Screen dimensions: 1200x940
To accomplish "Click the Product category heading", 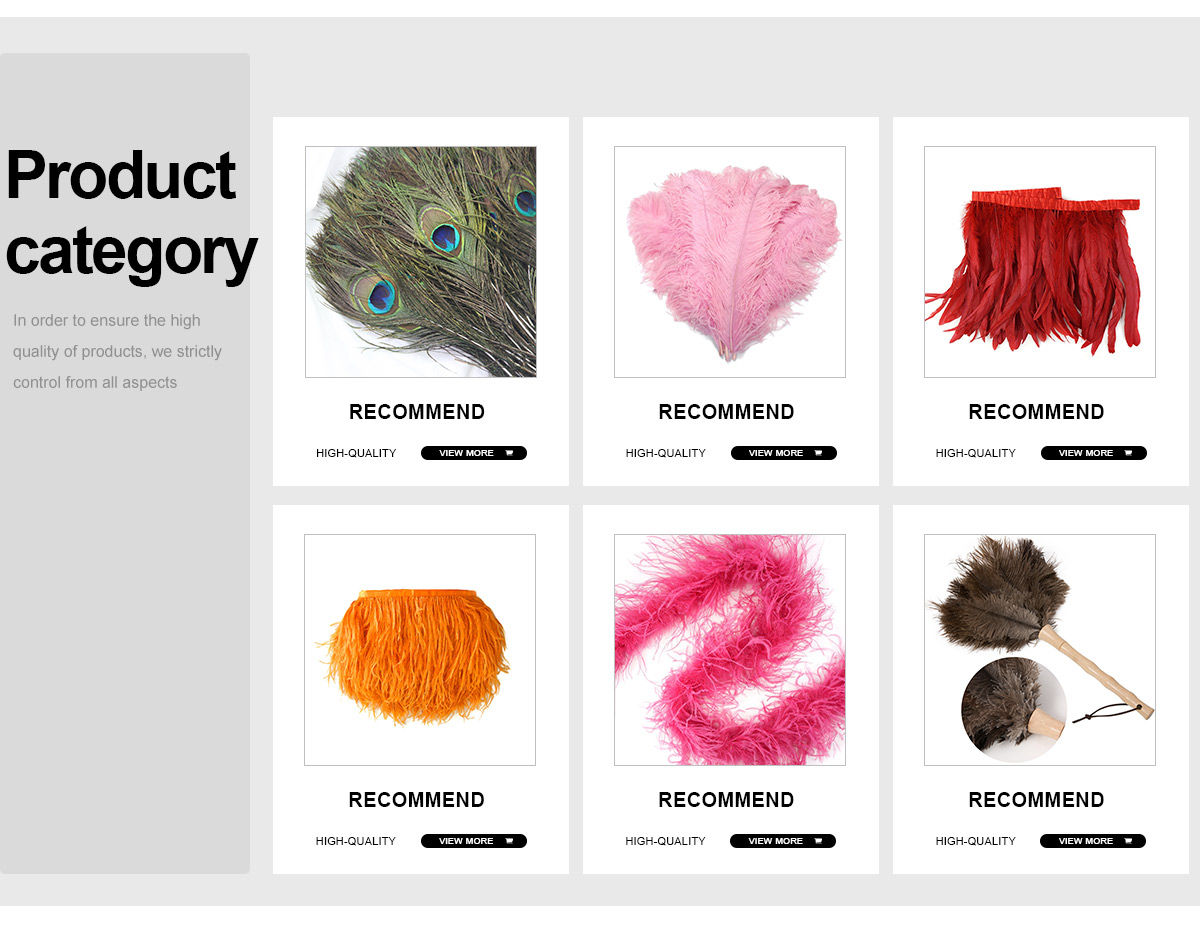I will point(130,213).
